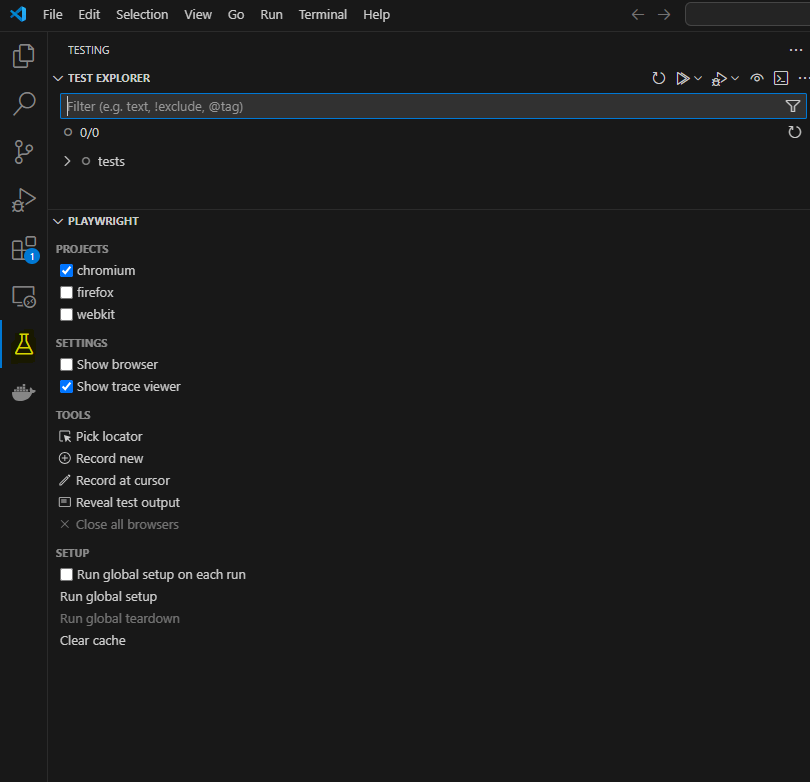
Task: Enable the webkit project checkbox
Action: pyautogui.click(x=67, y=315)
